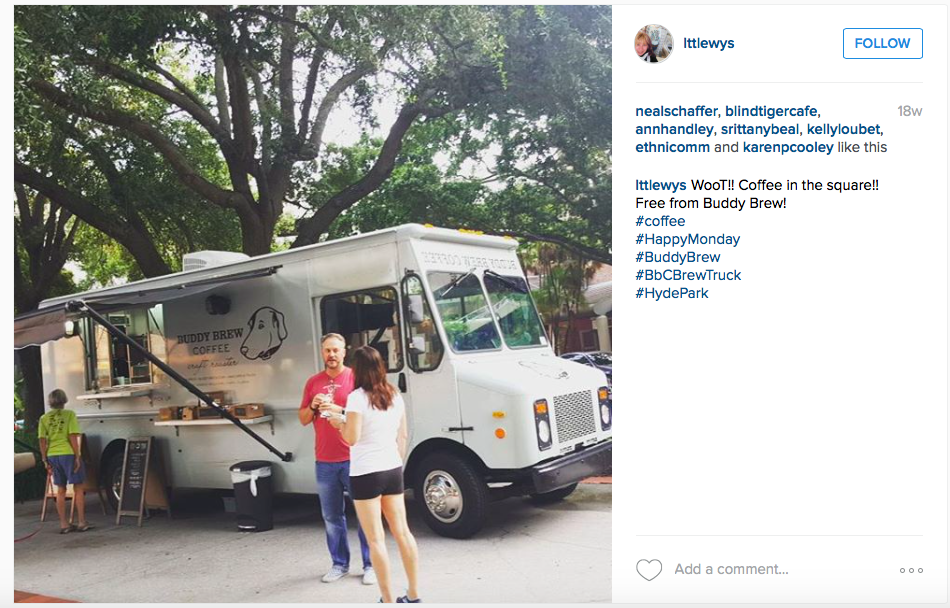Click the Buddy Brew coffee truck photo
This screenshot has width=950, height=608.
(313, 304)
